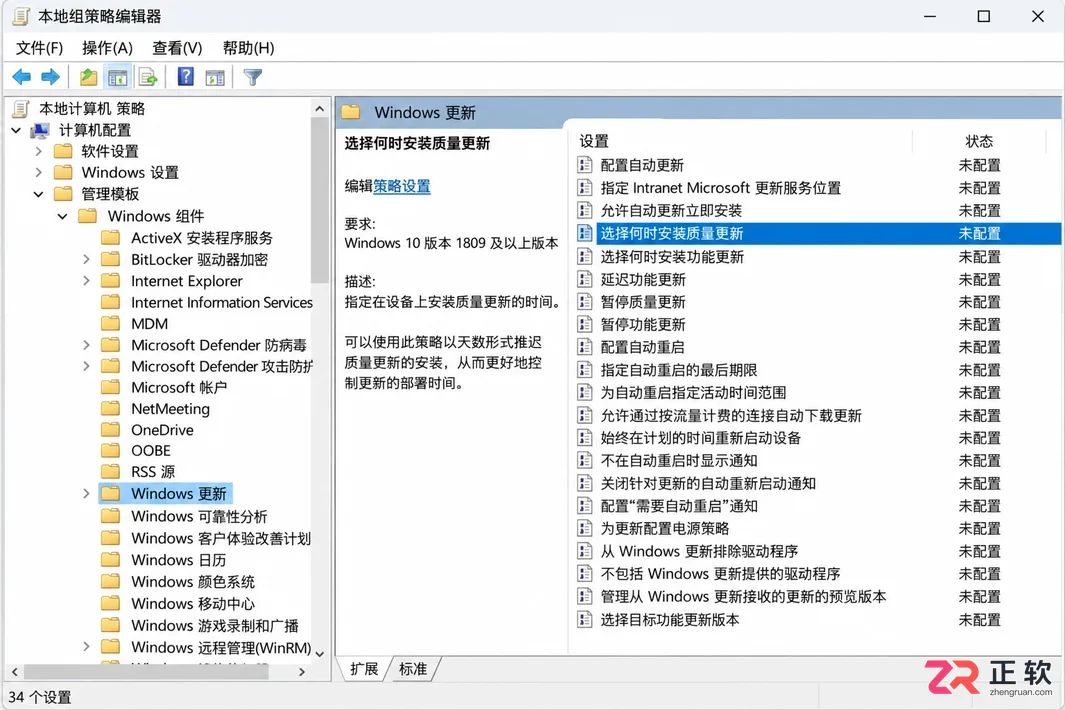This screenshot has height=710, width=1065.
Task: Click the folder icon of Windows 日历
Action: pyautogui.click(x=111, y=560)
